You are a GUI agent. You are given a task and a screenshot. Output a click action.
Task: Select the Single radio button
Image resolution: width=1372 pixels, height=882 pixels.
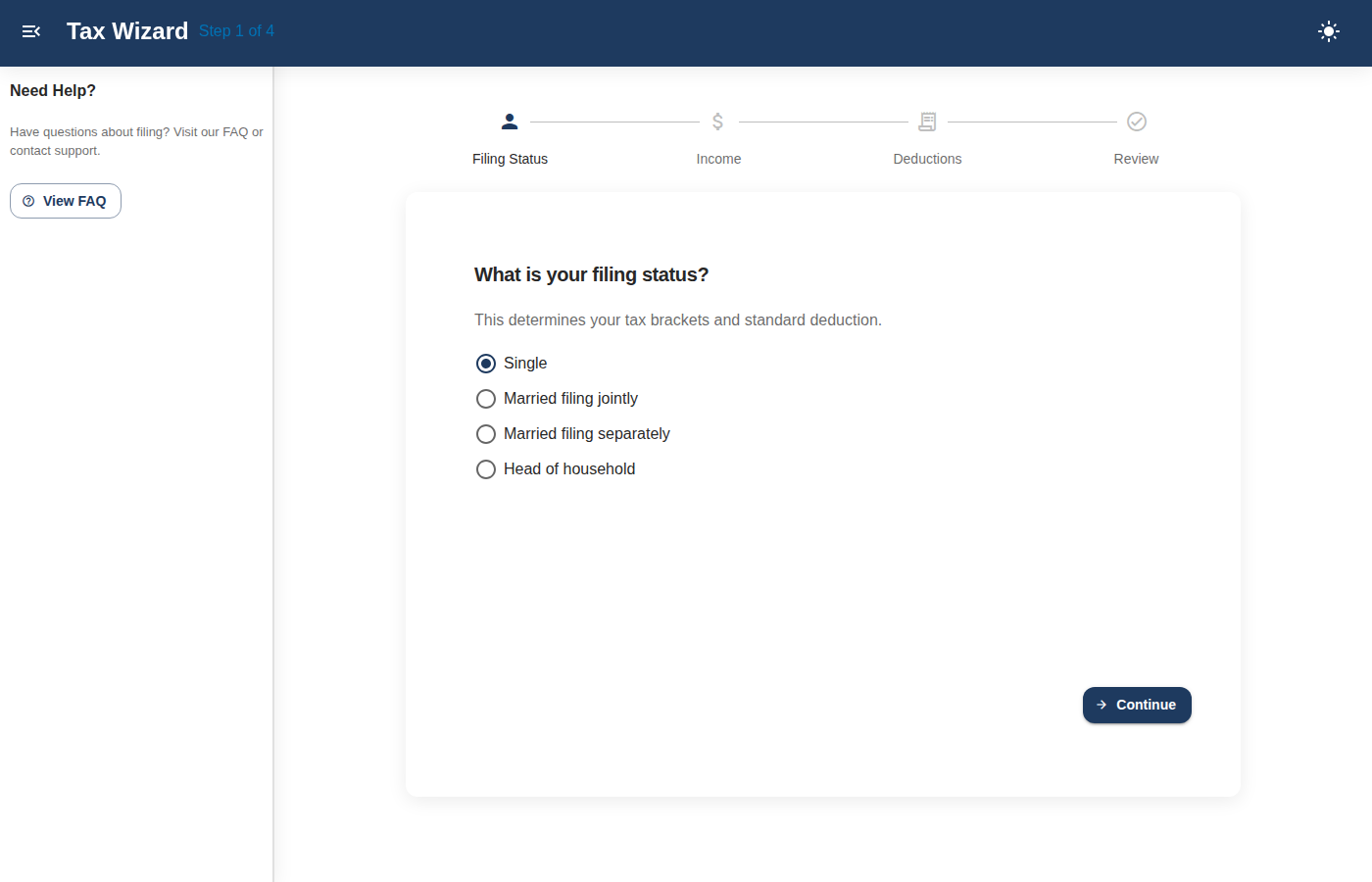pyautogui.click(x=486, y=364)
